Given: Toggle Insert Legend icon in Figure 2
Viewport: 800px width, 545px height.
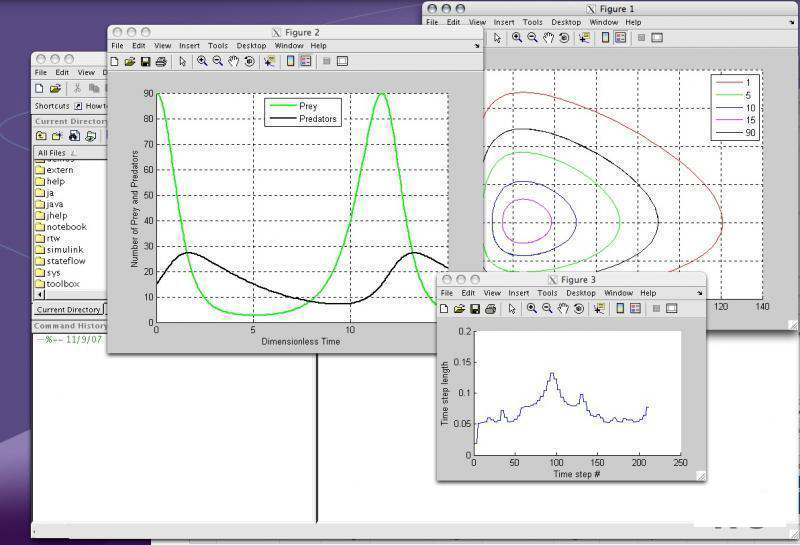Looking at the screenshot, I should [x=306, y=61].
